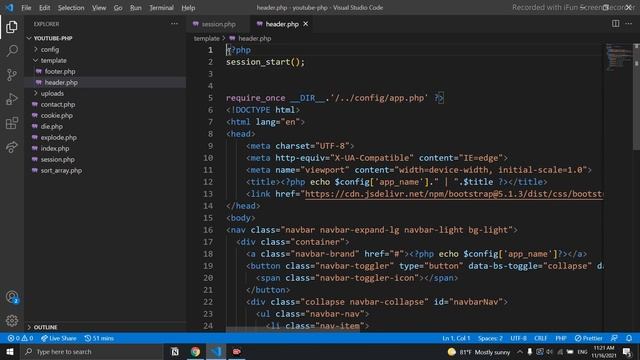
Task: Open the Manage gear icon
Action: point(11,321)
